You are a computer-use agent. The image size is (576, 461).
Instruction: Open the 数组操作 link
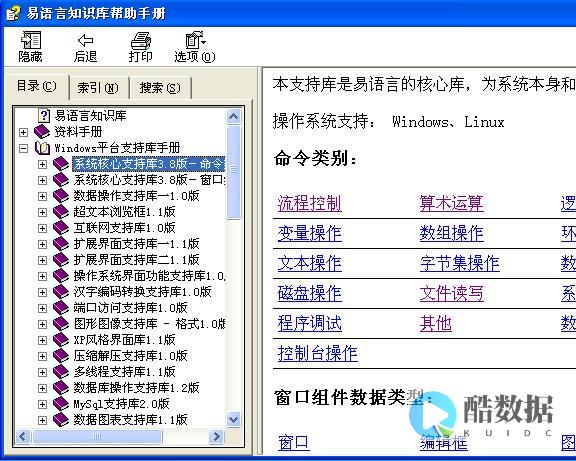pyautogui.click(x=451, y=233)
